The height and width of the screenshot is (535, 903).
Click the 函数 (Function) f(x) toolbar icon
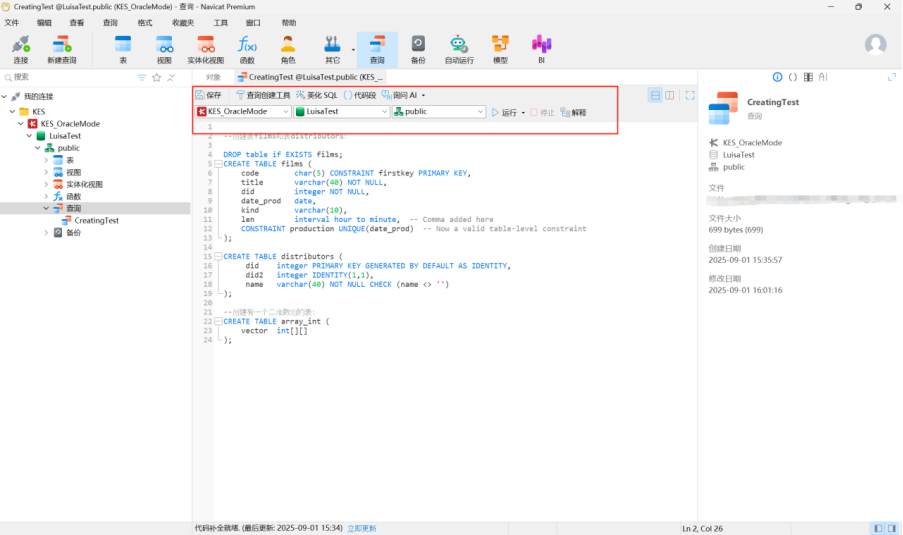coord(247,48)
